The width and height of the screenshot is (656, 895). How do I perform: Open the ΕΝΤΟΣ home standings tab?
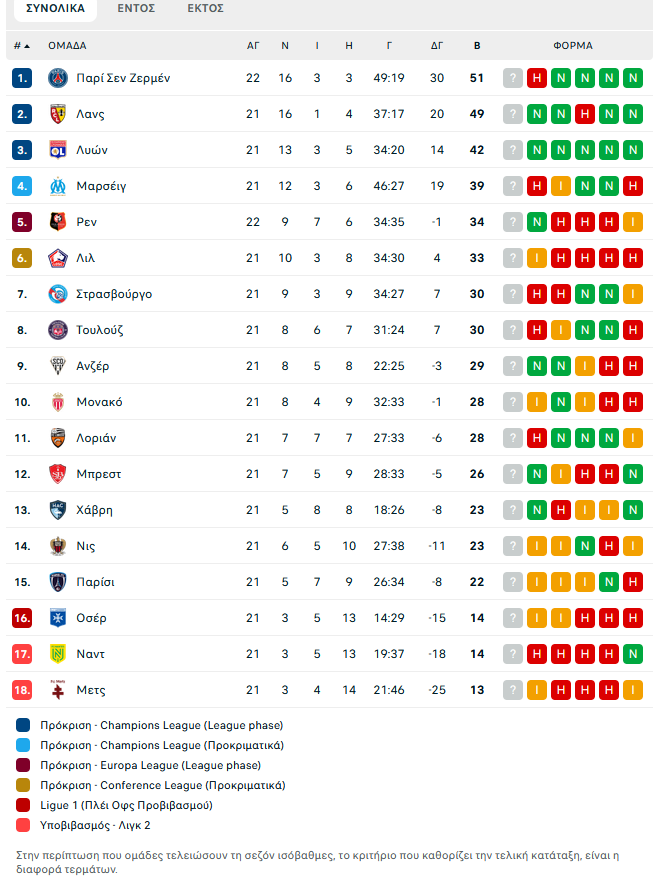coord(136,9)
